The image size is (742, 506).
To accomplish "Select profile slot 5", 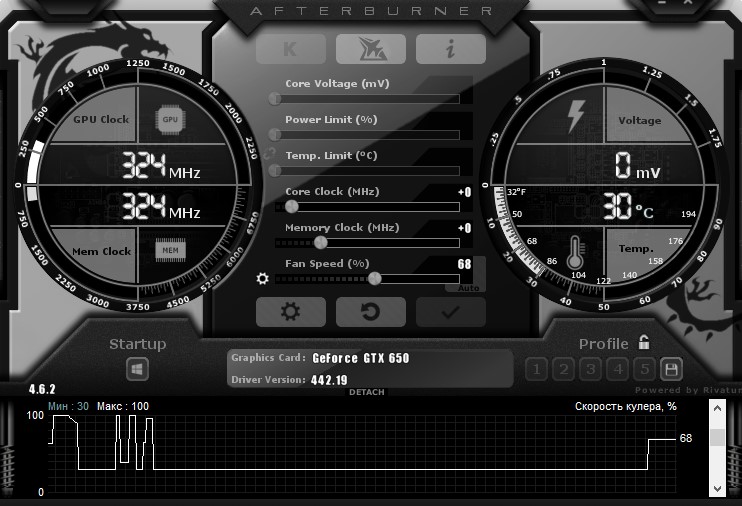I will [645, 369].
